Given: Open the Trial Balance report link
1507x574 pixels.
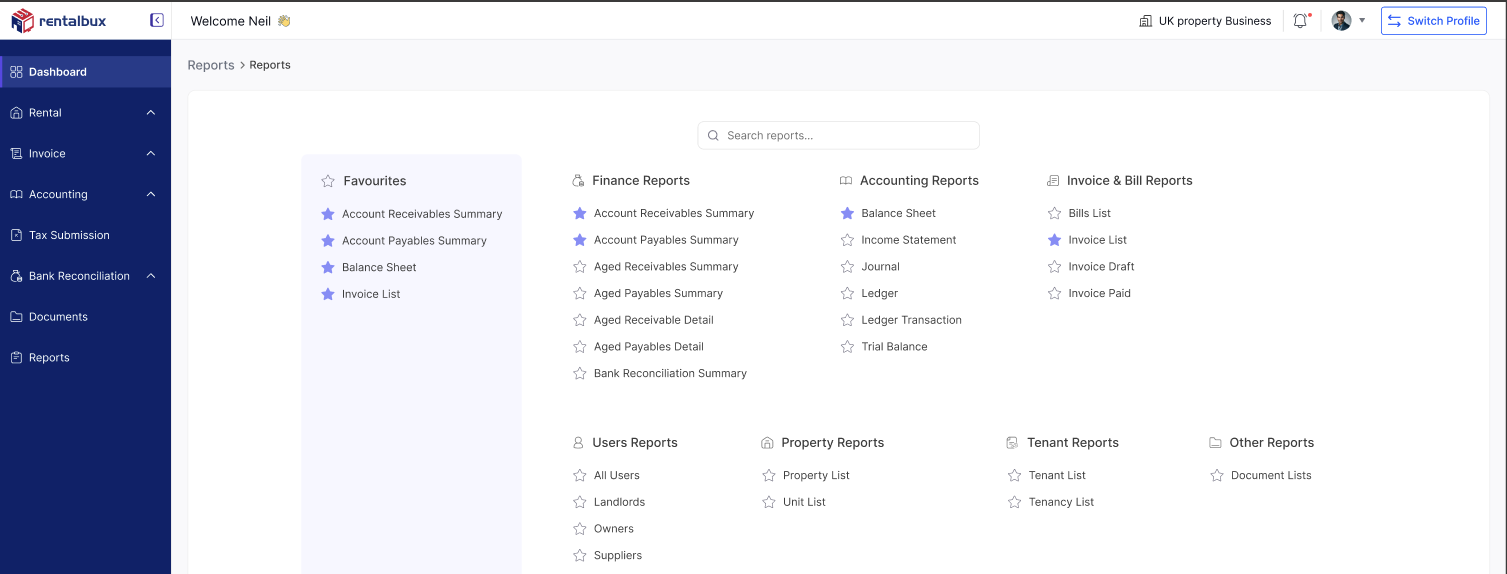Looking at the screenshot, I should point(894,347).
